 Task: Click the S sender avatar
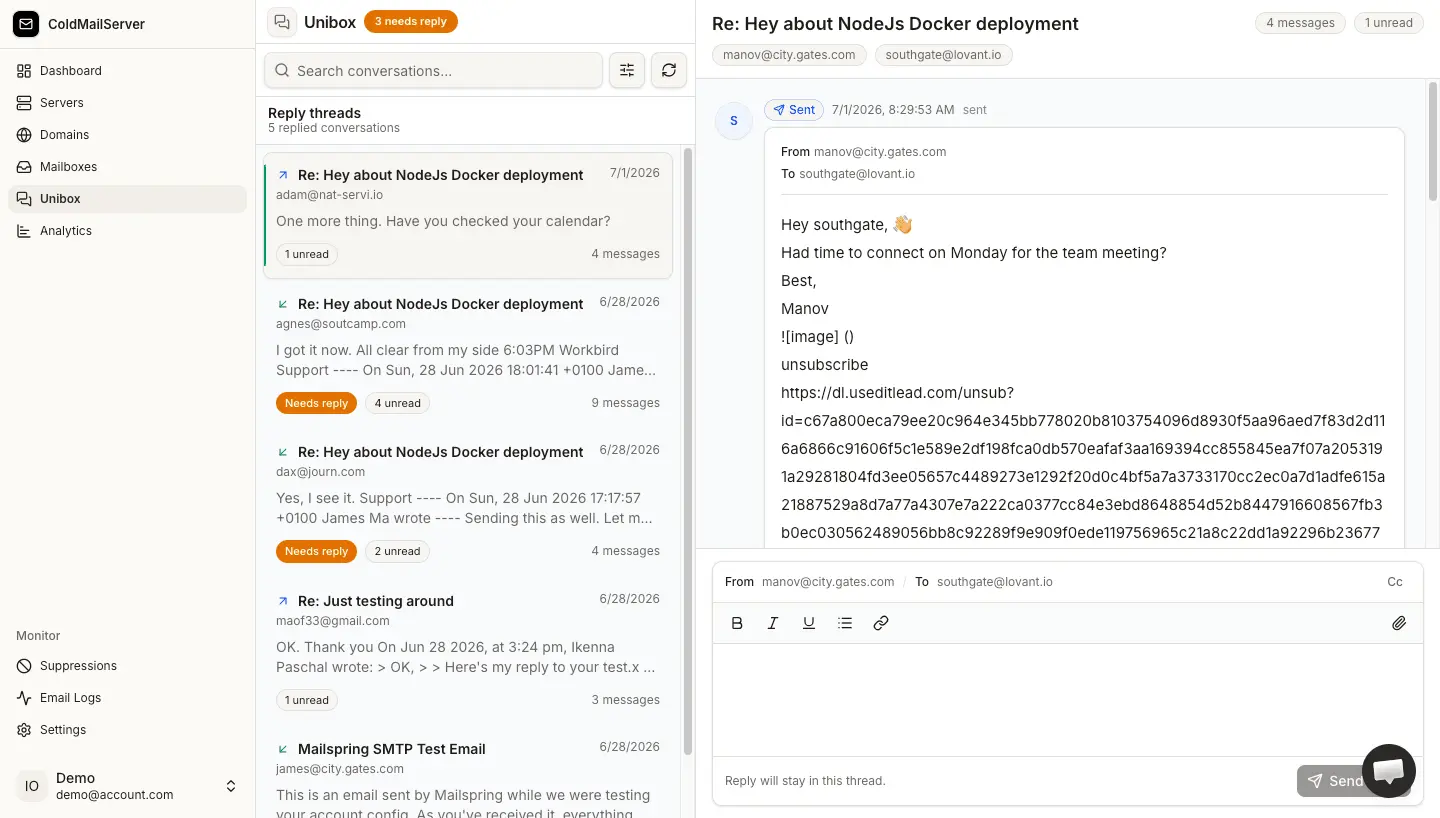click(x=734, y=121)
